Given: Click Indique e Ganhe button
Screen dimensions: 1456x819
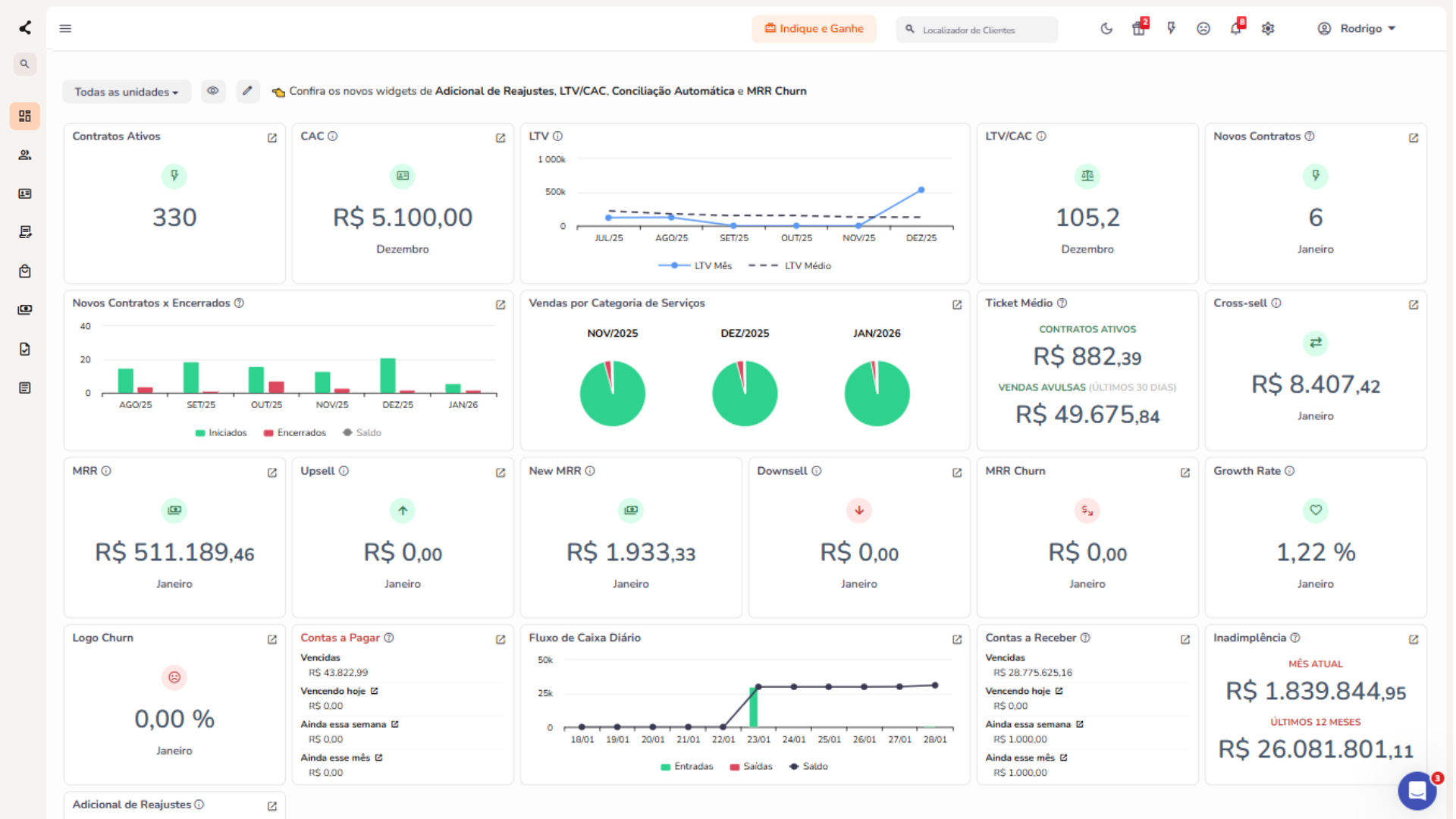Looking at the screenshot, I should click(814, 29).
